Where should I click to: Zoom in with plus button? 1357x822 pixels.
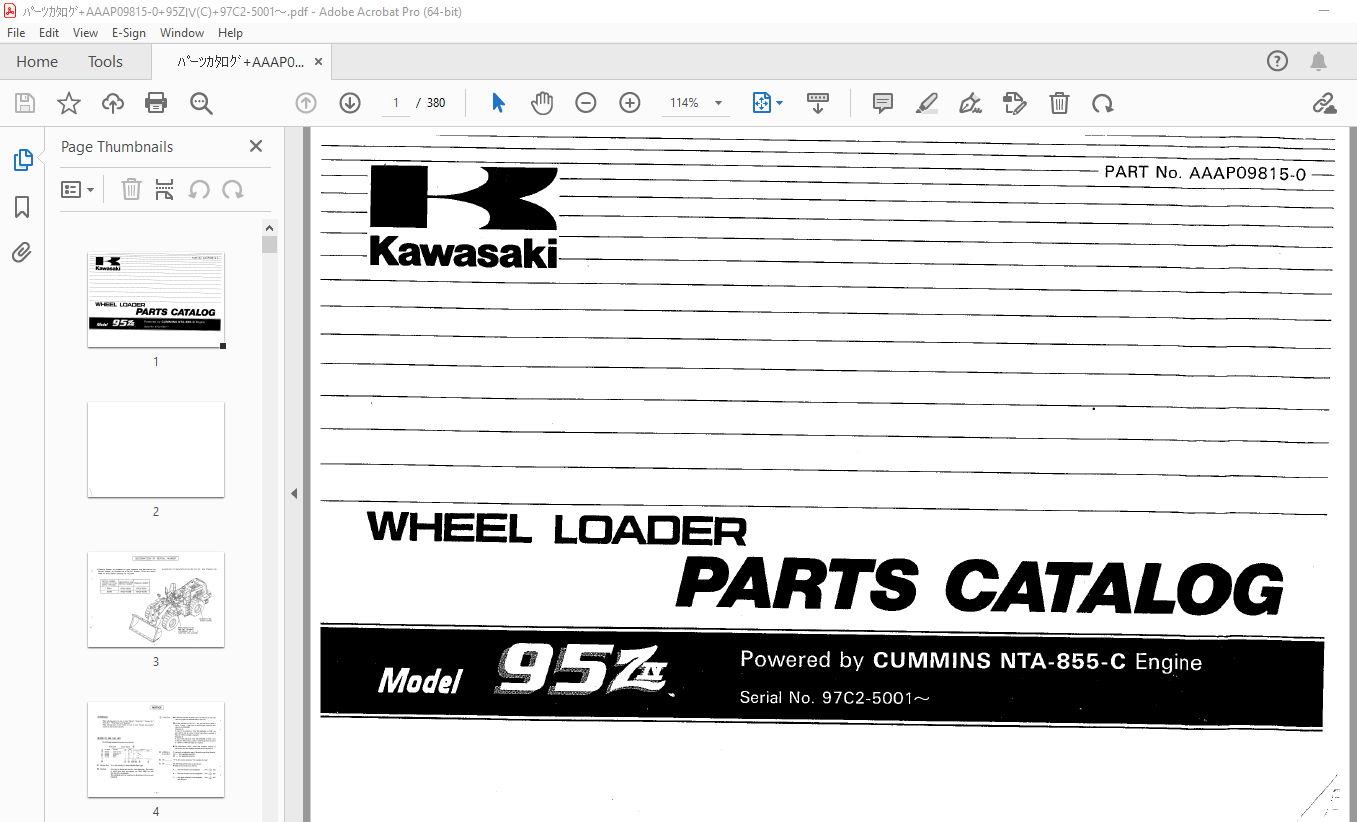point(629,103)
